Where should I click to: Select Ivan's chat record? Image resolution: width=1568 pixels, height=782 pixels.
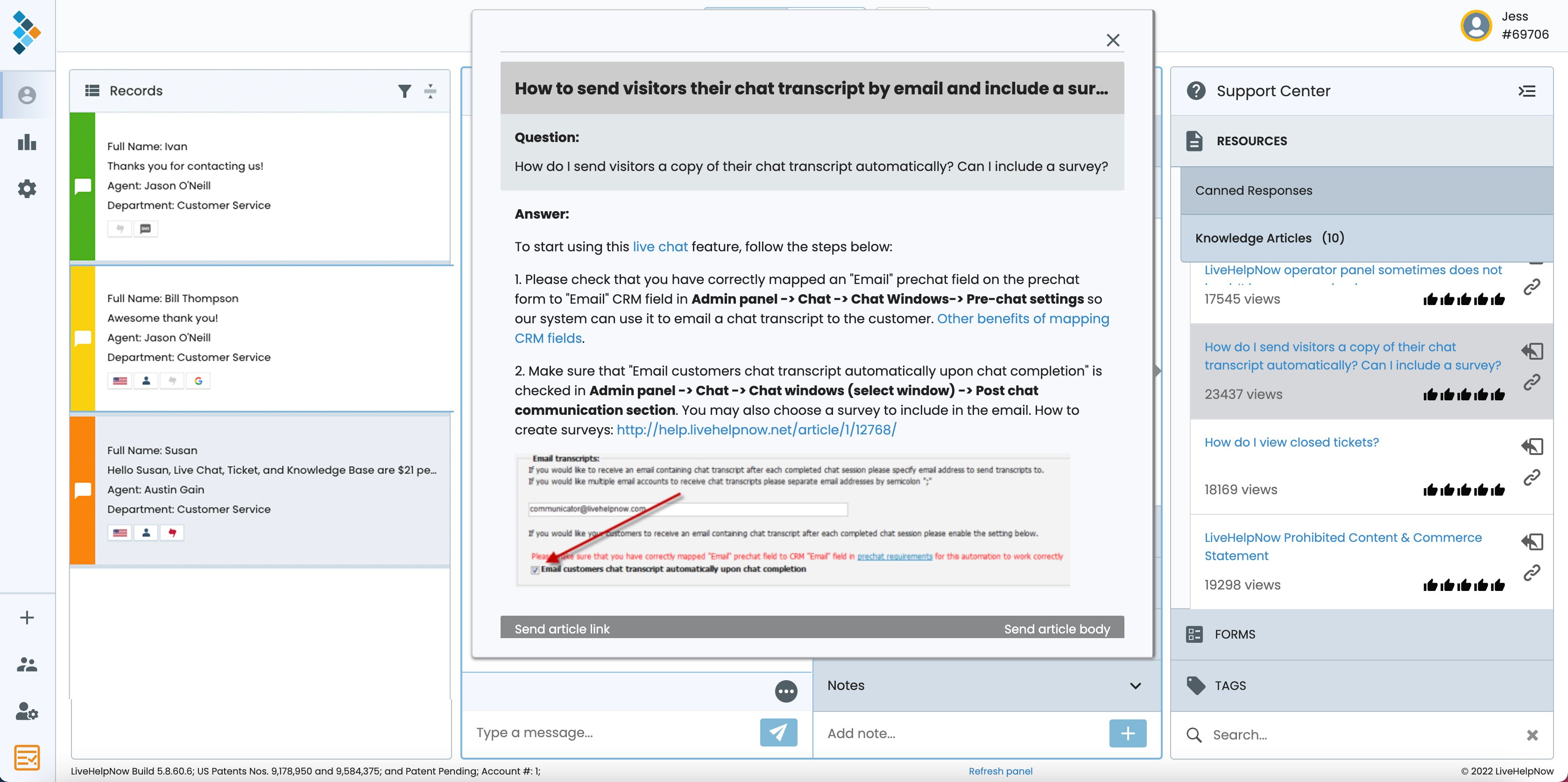(260, 187)
